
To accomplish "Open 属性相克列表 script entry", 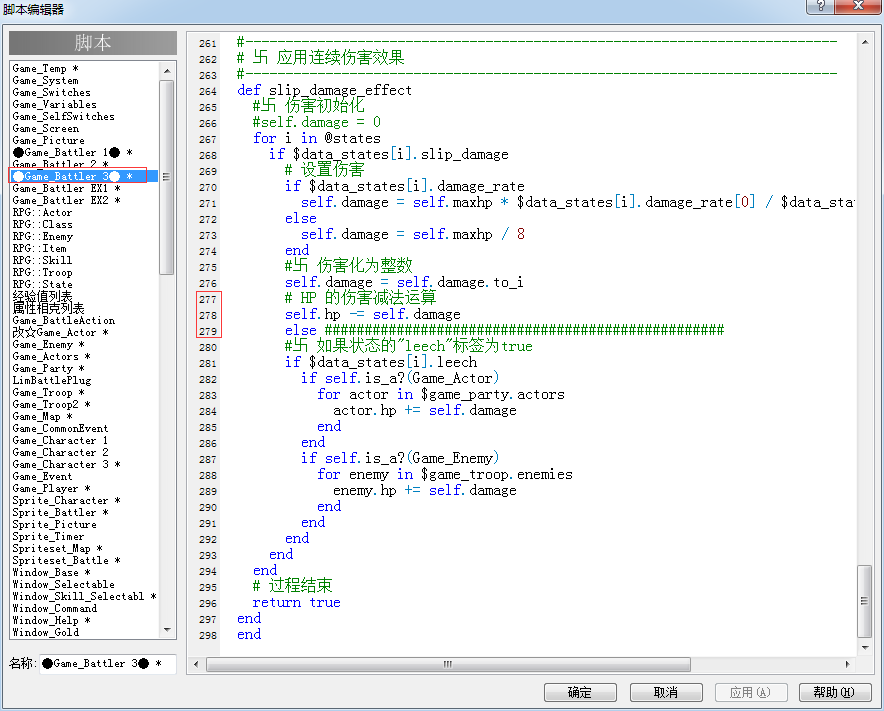I will tap(48, 308).
